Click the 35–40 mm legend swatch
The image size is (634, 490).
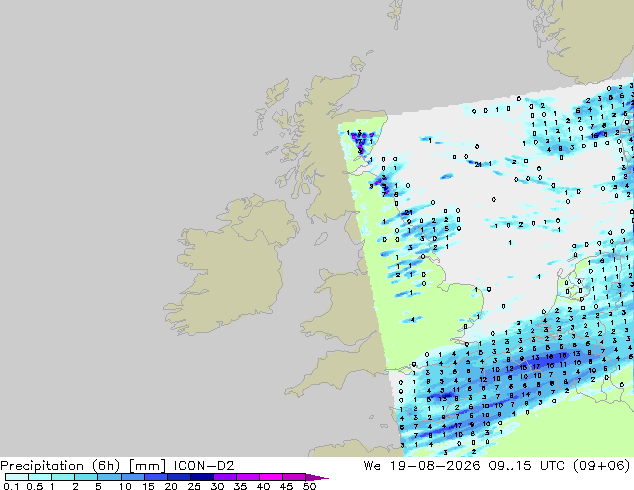[247, 477]
